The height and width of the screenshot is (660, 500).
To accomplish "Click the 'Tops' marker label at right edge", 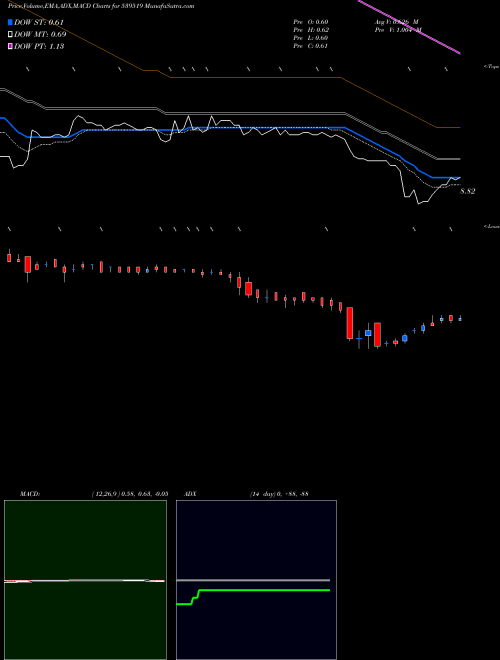I will 492,67.
